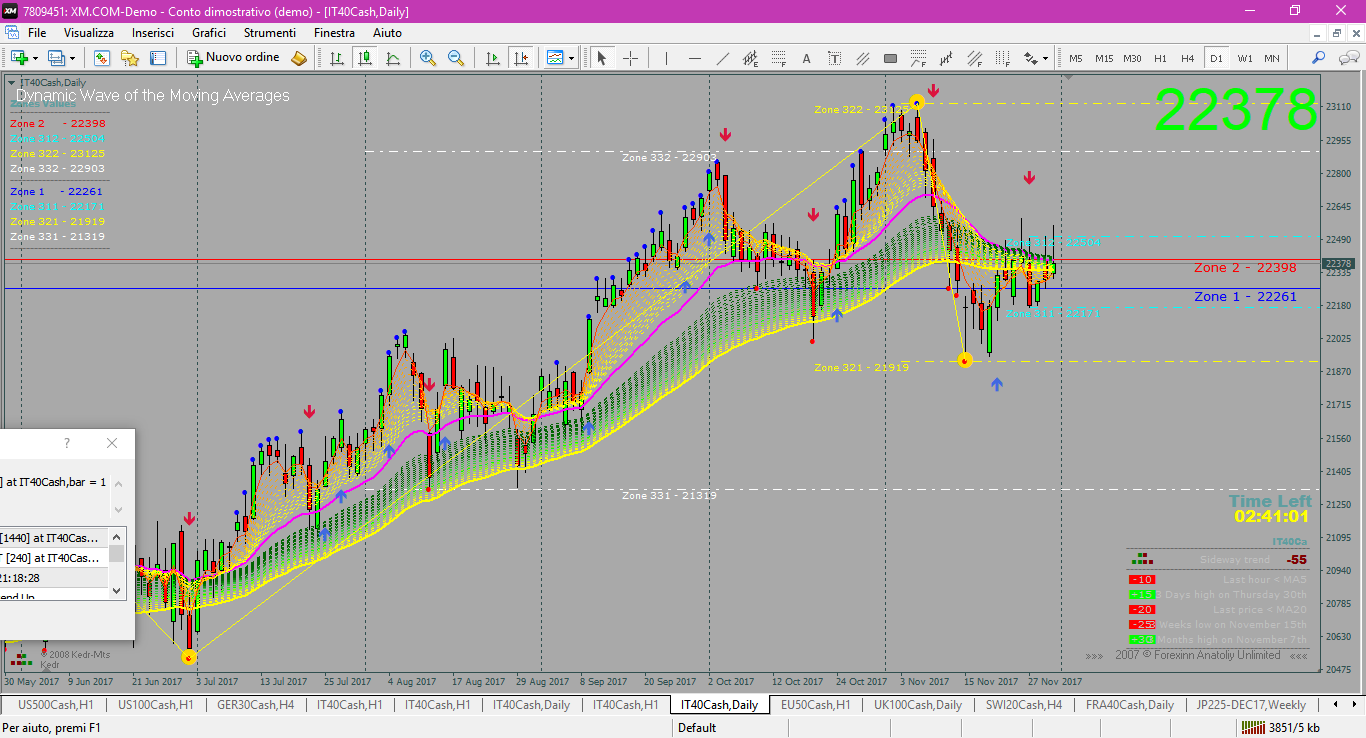Image resolution: width=1366 pixels, height=738 pixels.
Task: Click the '3851/5 kb' connection status
Action: click(x=1280, y=728)
